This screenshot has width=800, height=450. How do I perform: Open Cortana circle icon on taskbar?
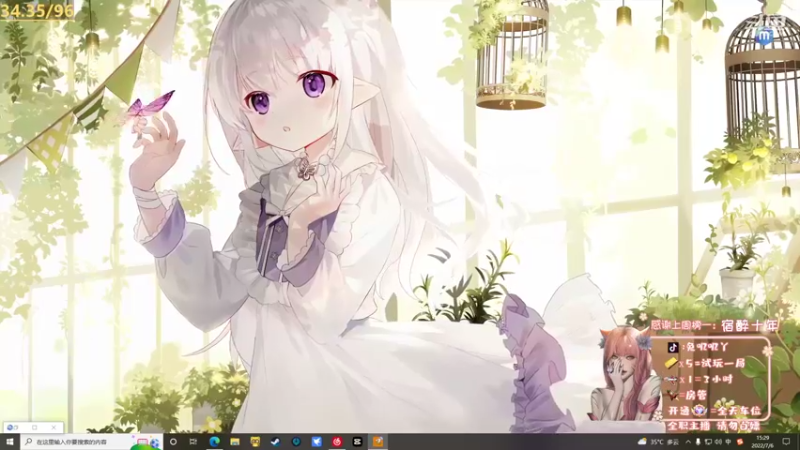point(173,441)
